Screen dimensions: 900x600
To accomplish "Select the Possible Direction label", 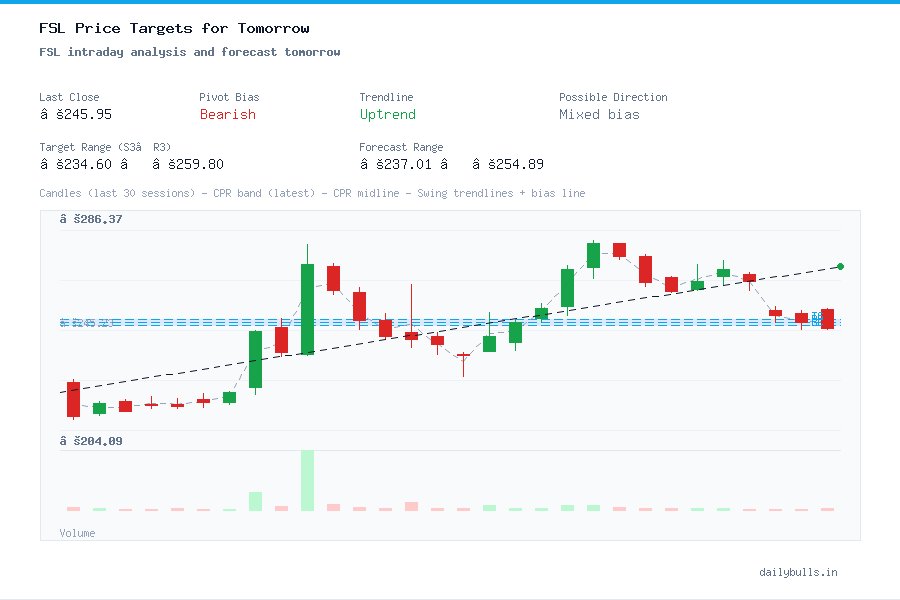I will tap(613, 97).
